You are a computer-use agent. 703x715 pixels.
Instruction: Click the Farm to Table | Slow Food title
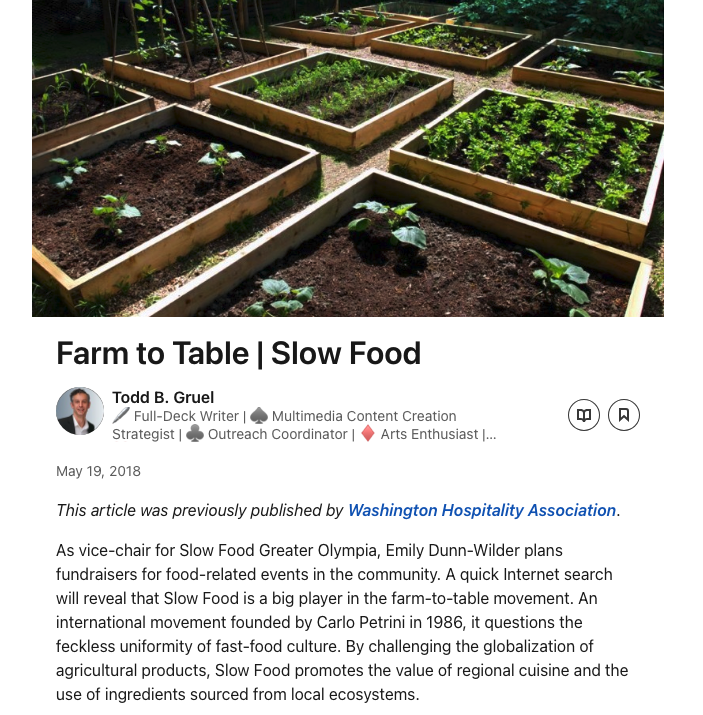[238, 353]
